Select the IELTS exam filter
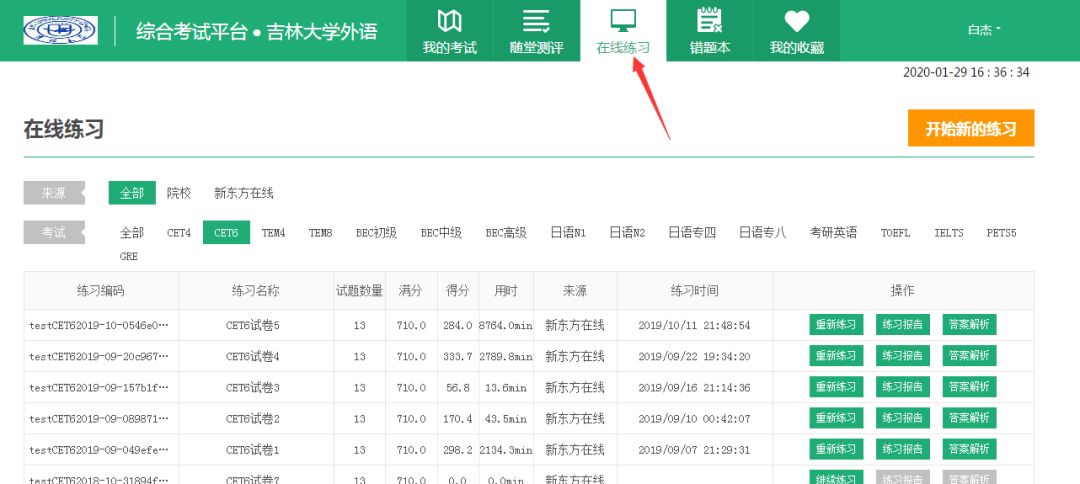Image resolution: width=1080 pixels, height=484 pixels. 948,232
